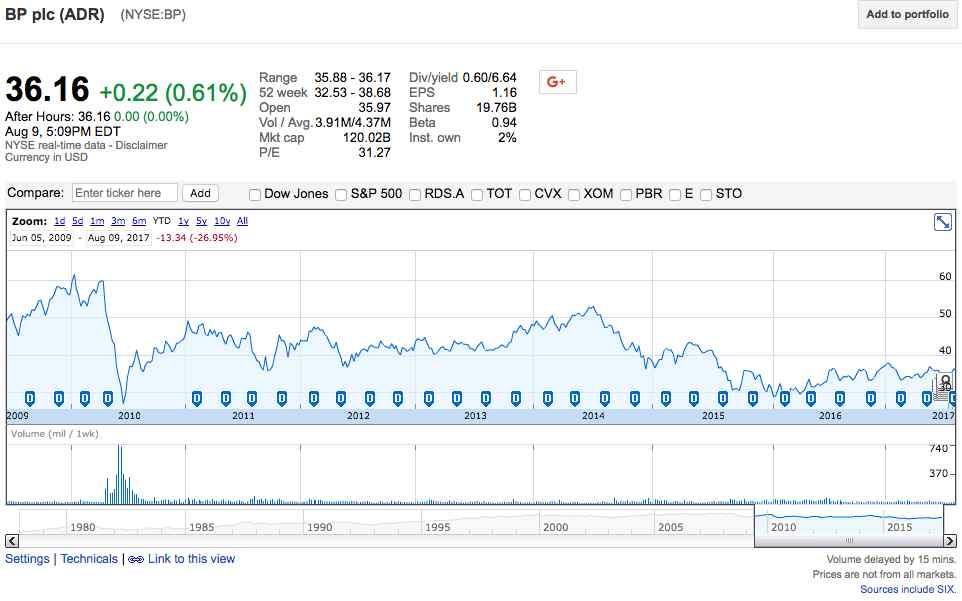
Task: Set chart zoom to 1d
Action: click(60, 221)
